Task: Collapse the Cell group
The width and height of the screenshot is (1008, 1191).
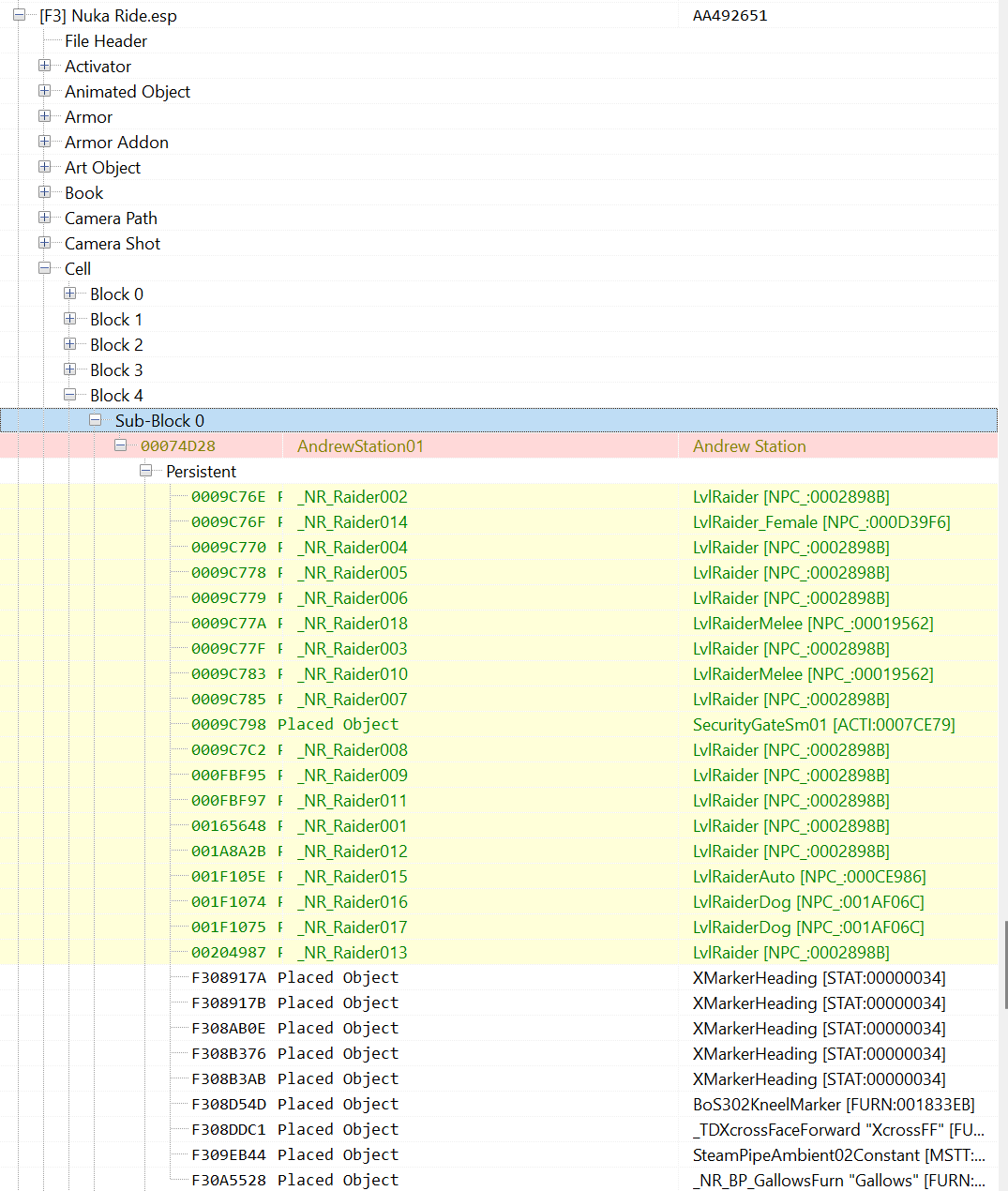Action: coord(44,268)
